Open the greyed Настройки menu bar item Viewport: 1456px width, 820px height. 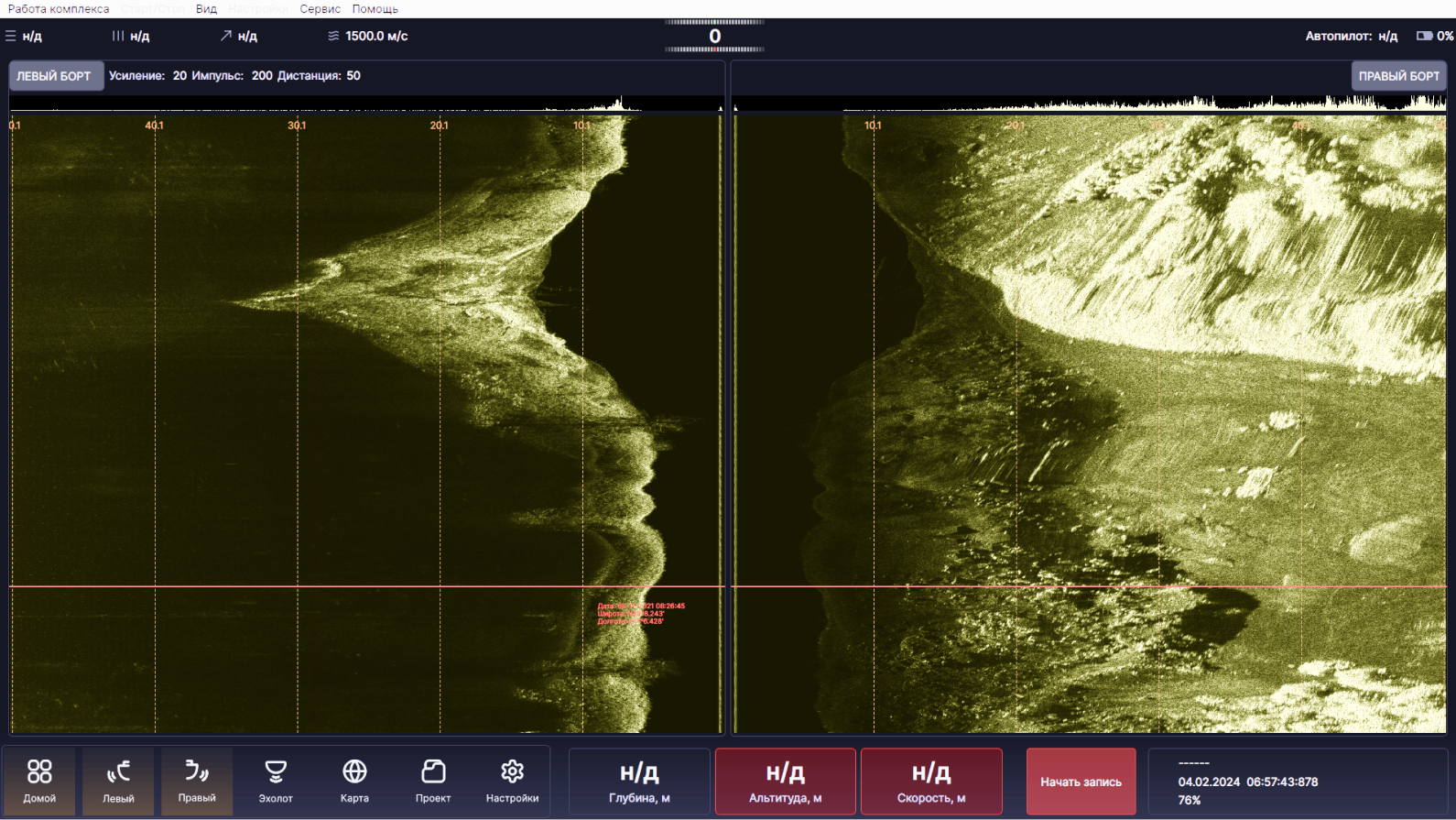258,9
